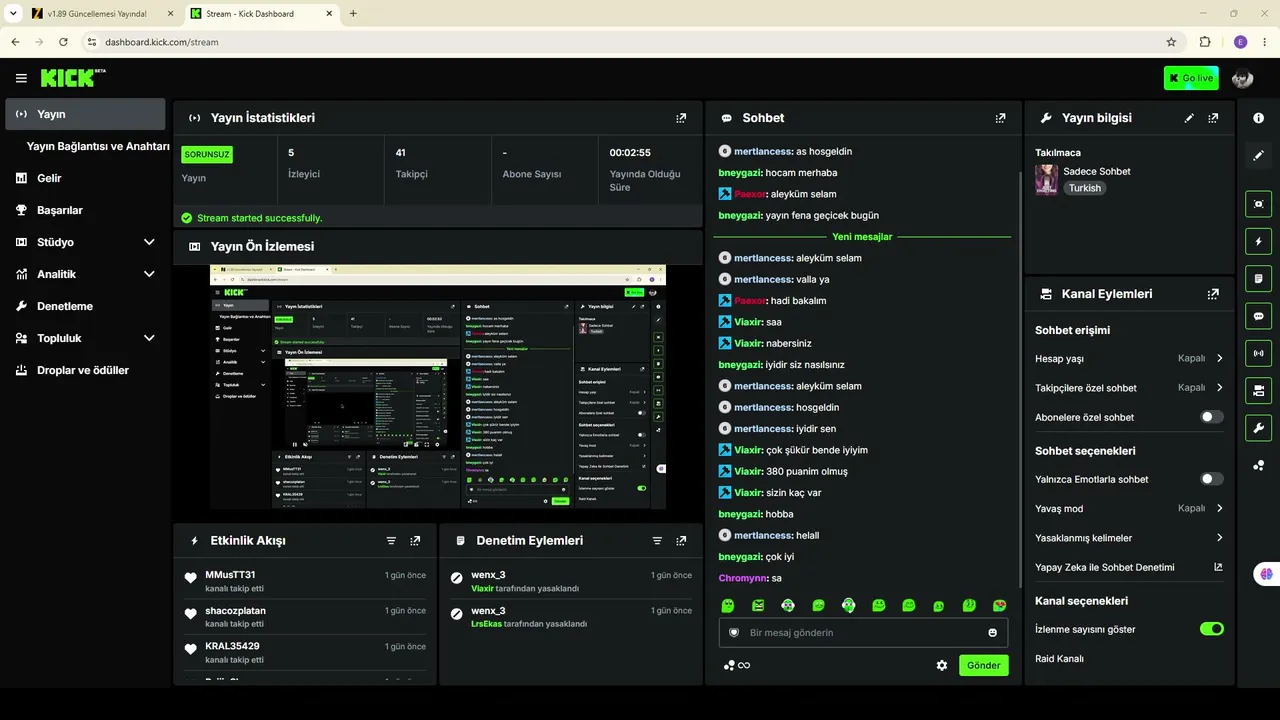The height and width of the screenshot is (720, 1280).
Task: Click the Go live button
Action: coord(1191,78)
